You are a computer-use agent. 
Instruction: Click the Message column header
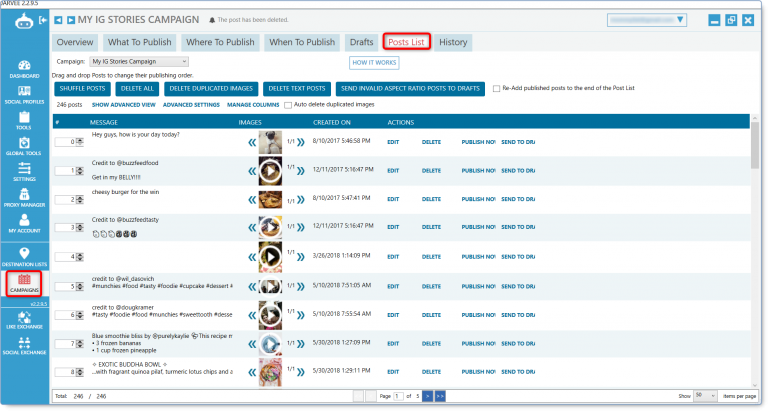(103, 122)
